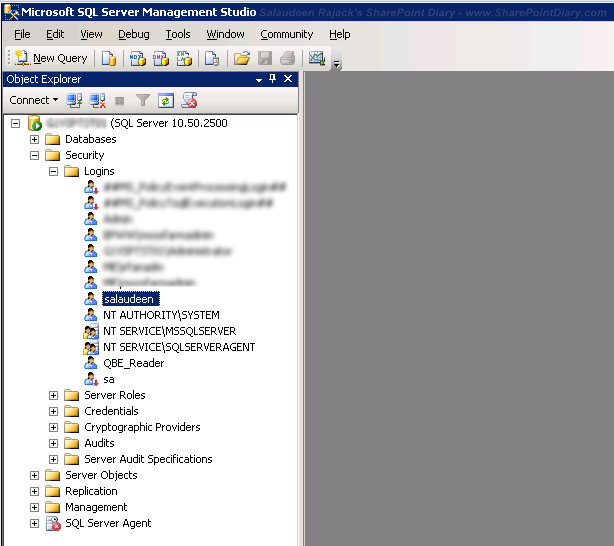Select NT AUTHORITY\SYSTEM login
Image resolution: width=614 pixels, height=546 pixels.
click(161, 315)
